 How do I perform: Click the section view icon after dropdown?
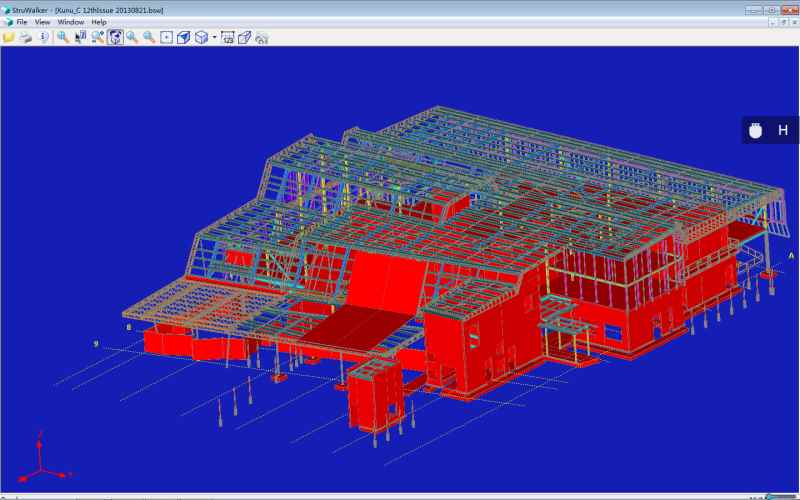point(227,37)
